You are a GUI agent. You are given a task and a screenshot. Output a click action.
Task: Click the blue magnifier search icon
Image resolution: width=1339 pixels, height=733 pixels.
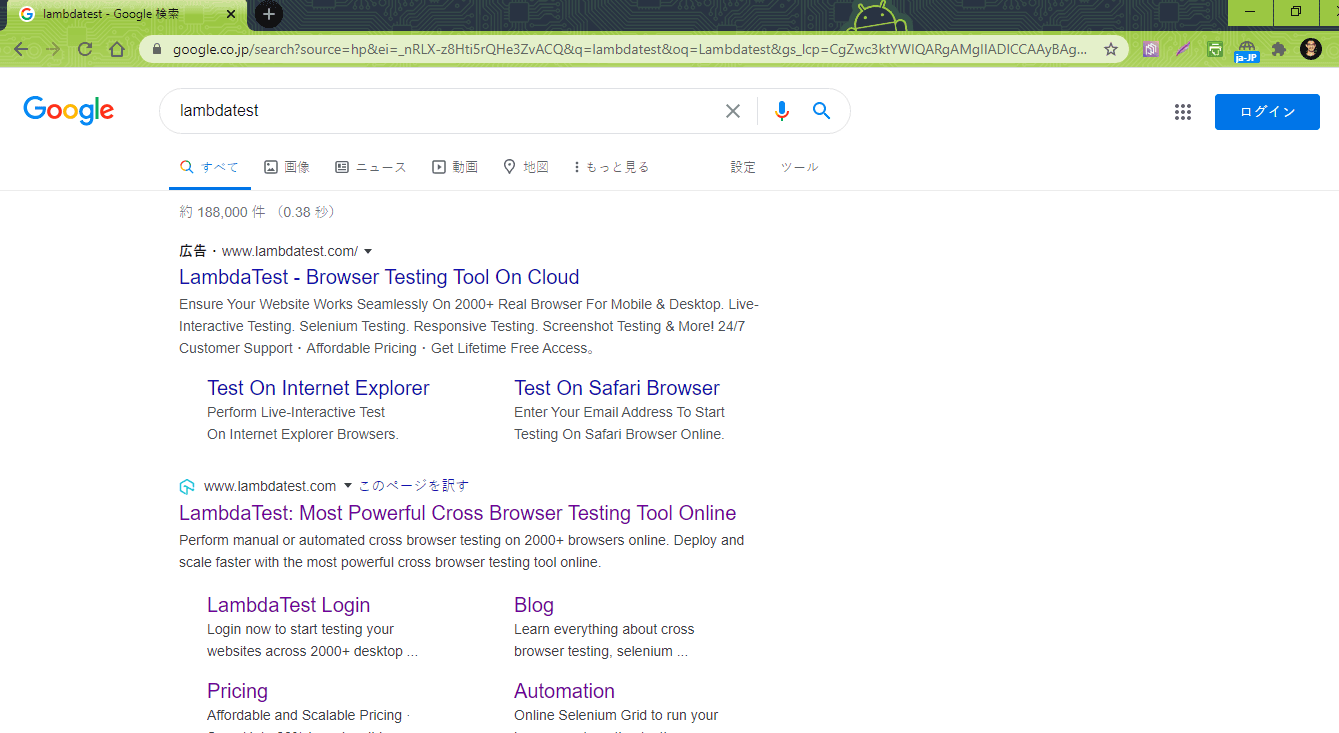coord(822,111)
